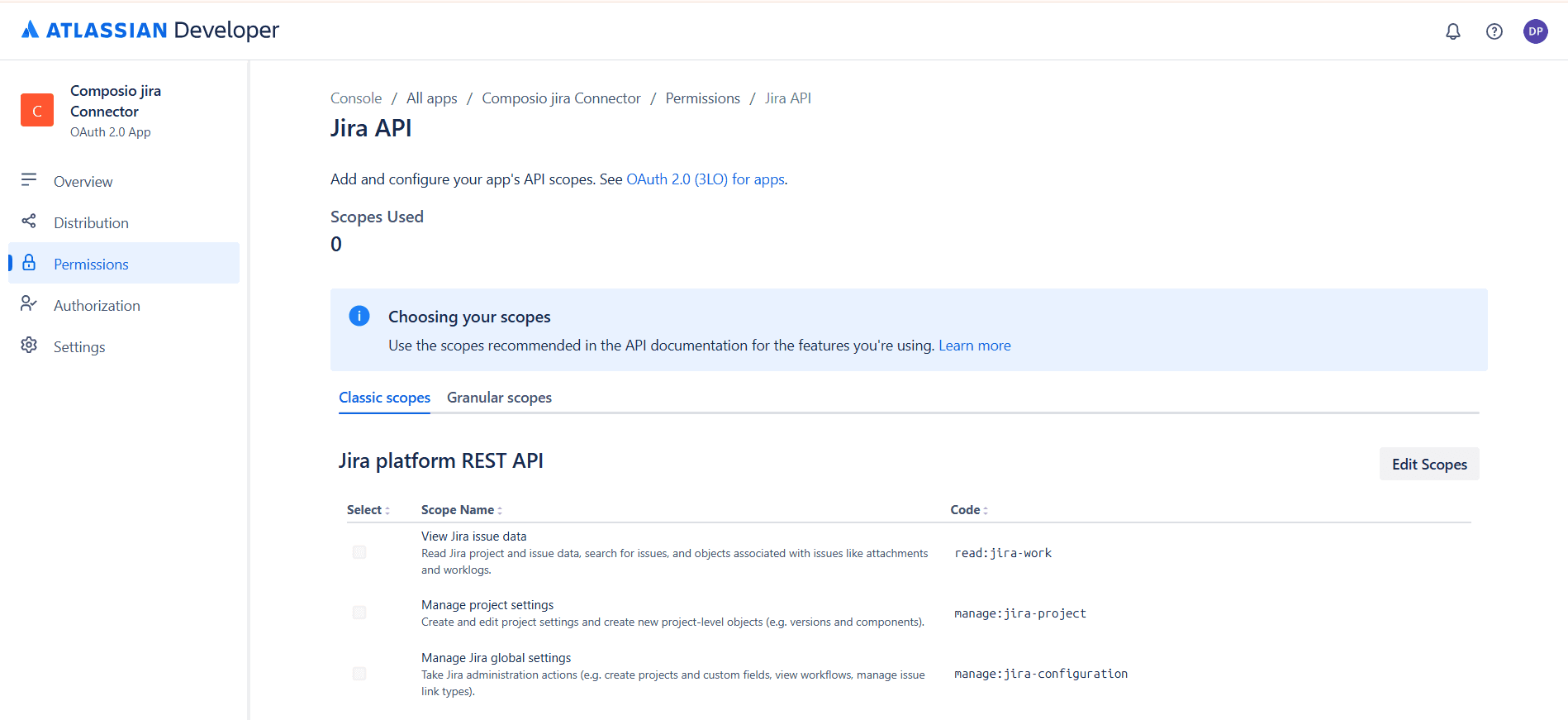Screen dimensions: 1568x720
Task: Go to All apps in breadcrumb
Action: [431, 98]
